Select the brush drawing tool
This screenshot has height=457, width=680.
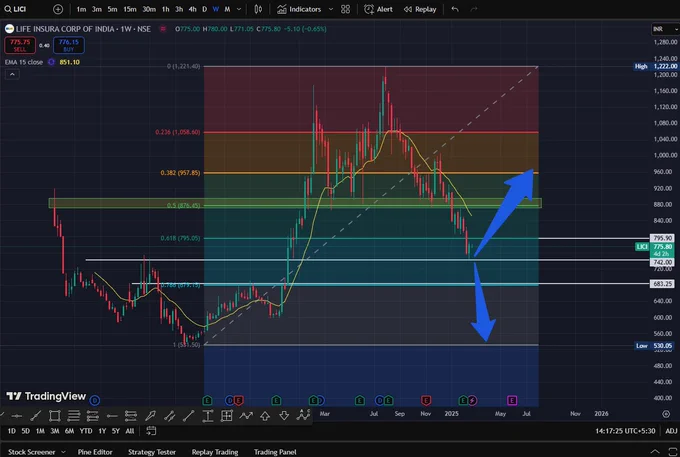tap(150, 416)
